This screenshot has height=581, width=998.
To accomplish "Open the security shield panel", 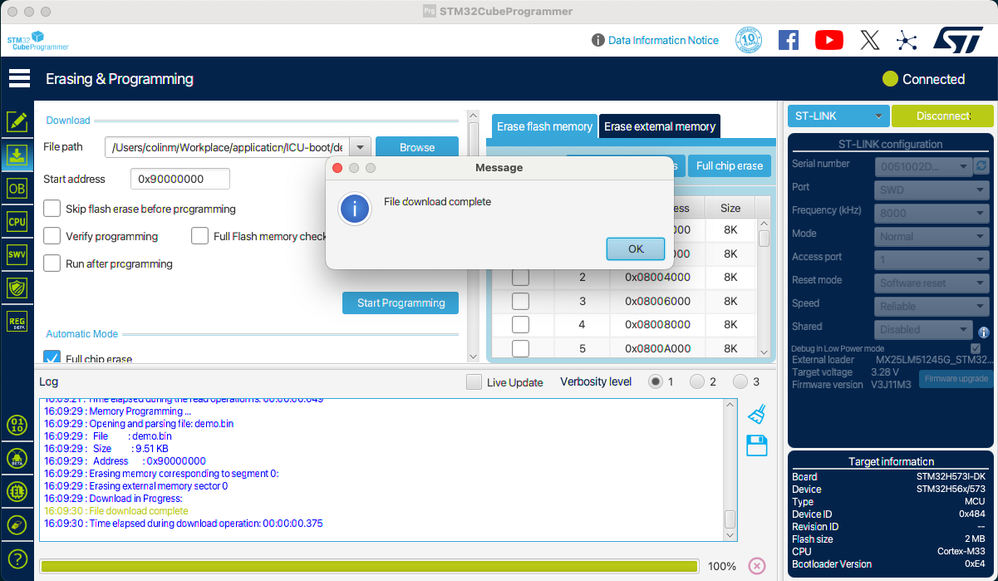I will pos(17,288).
